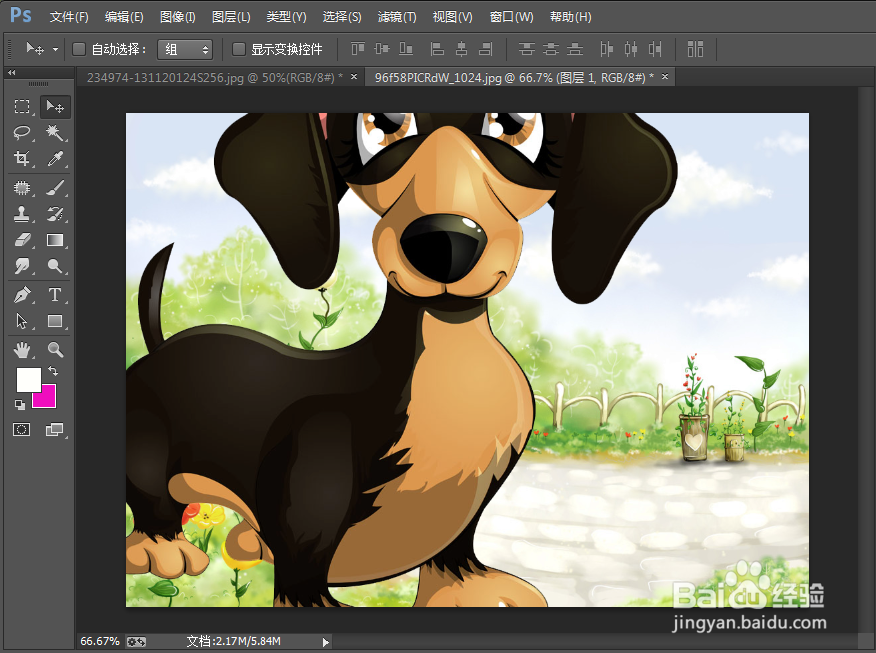Select the Pen tool
The width and height of the screenshot is (876, 653).
click(22, 294)
